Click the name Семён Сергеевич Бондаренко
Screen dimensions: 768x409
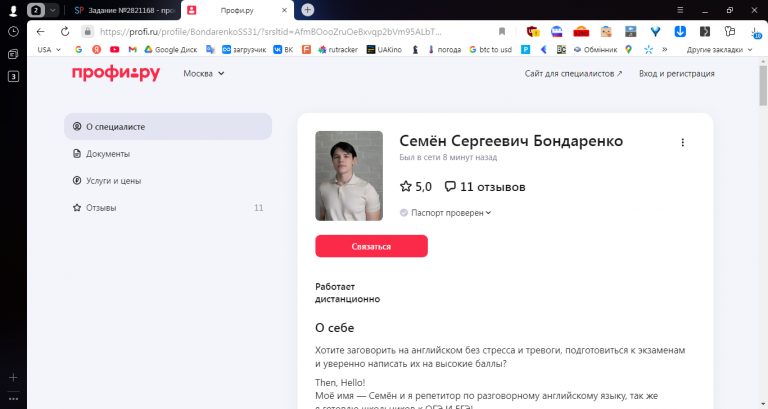click(511, 141)
